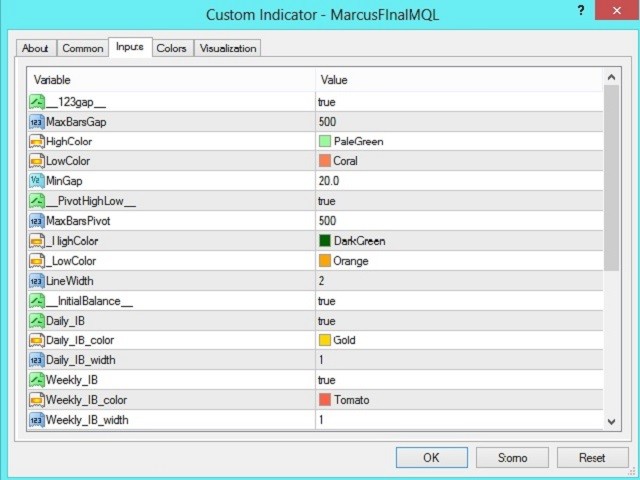This screenshot has height=480, width=640.
Task: Select the Inputs tab
Action: pyautogui.click(x=130, y=47)
